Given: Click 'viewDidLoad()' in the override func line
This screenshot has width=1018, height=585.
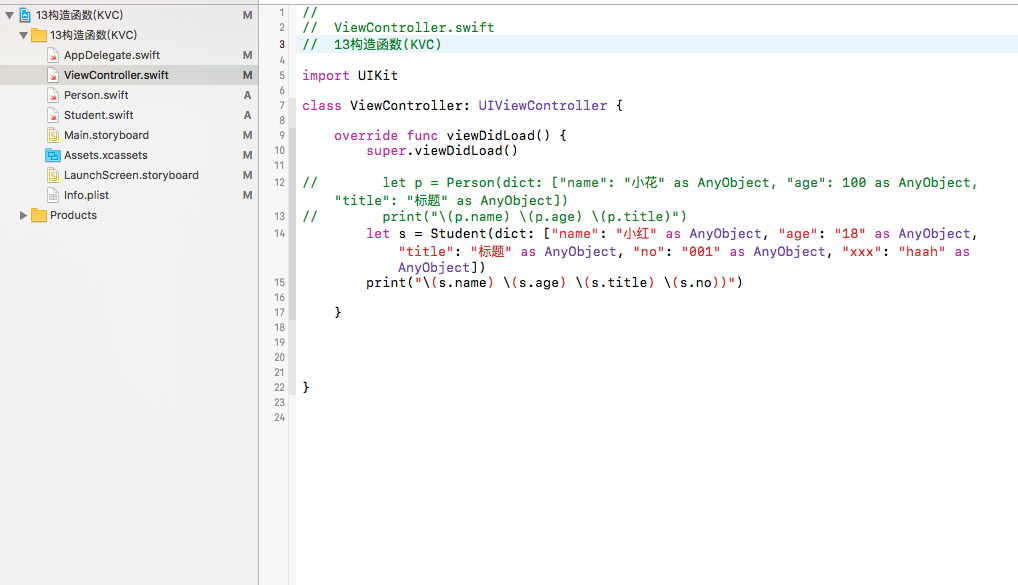Looking at the screenshot, I should 498,135.
